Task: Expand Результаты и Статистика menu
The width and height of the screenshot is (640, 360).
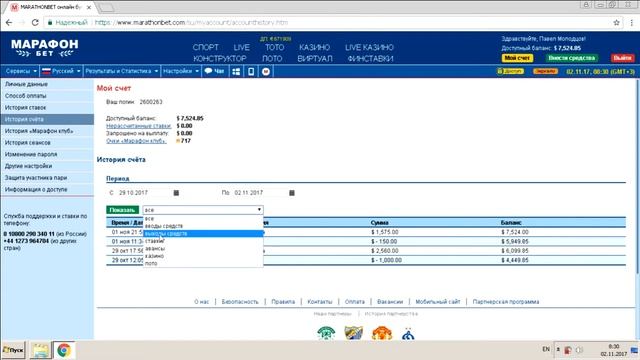Action: (121, 71)
